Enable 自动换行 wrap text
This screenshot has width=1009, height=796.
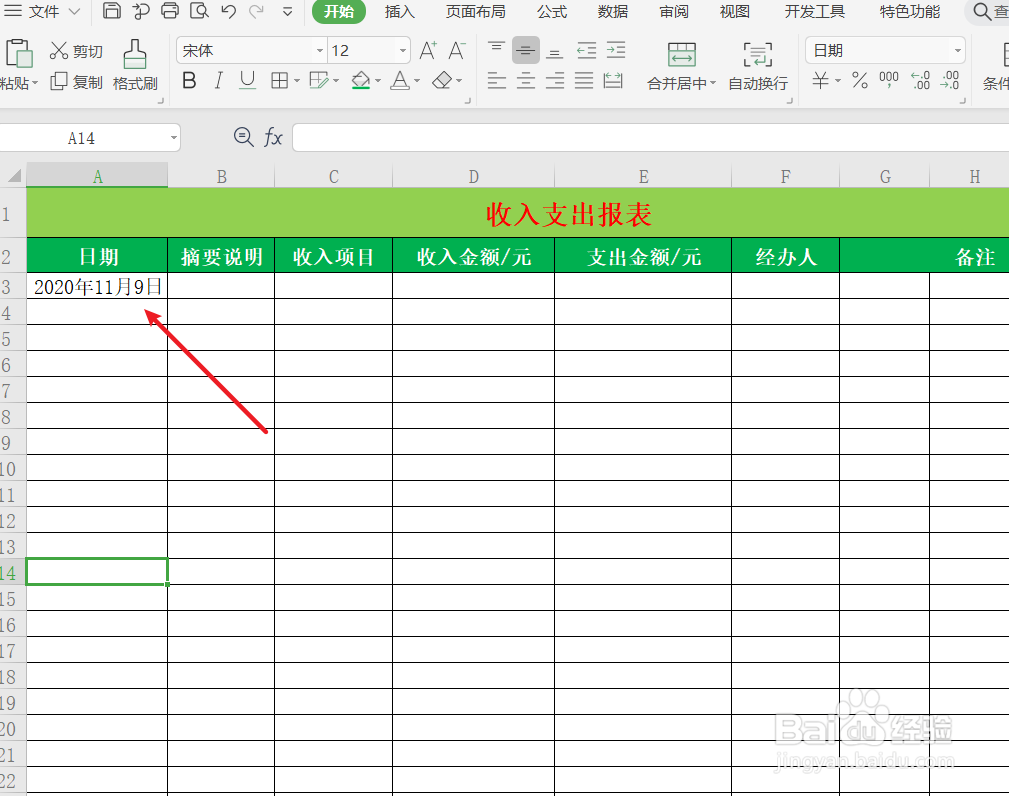[x=757, y=68]
